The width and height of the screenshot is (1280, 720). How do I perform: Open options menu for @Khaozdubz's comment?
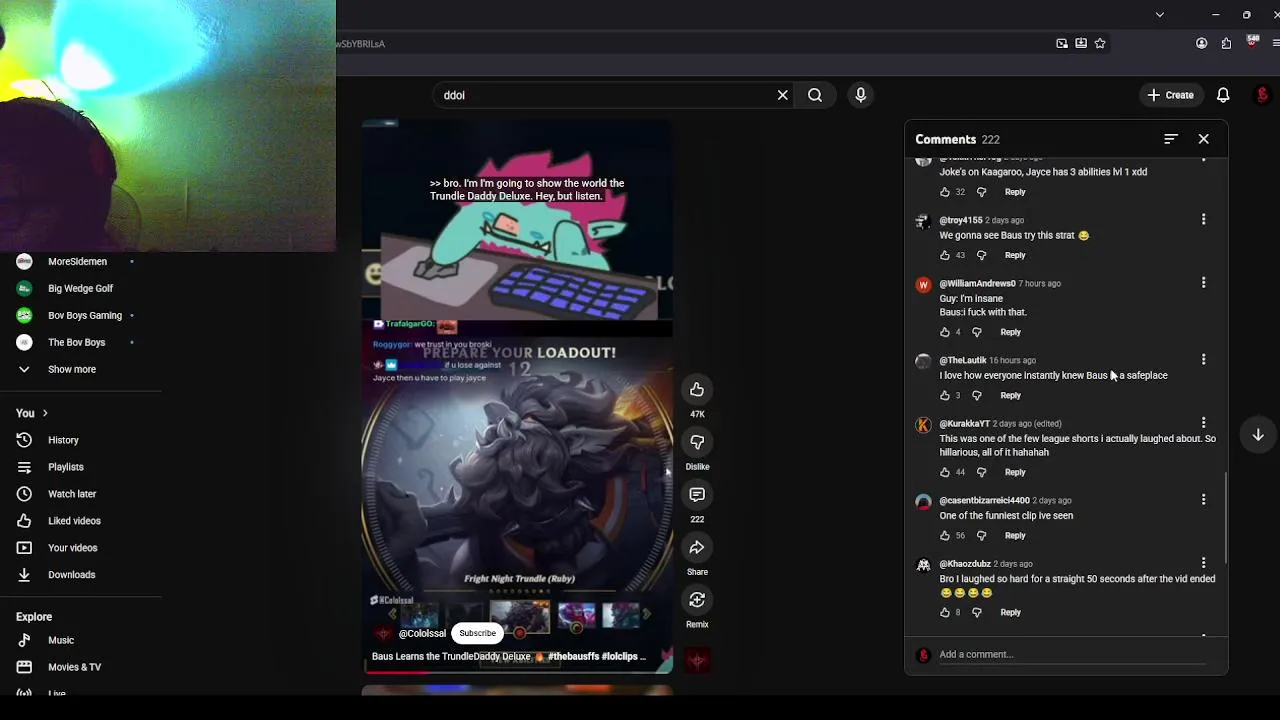(x=1203, y=563)
